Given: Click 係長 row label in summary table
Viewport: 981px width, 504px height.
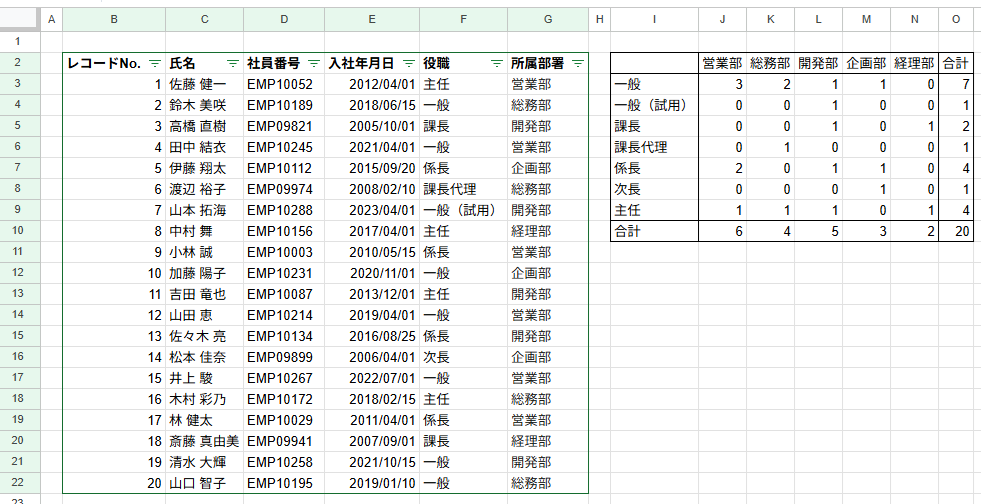Looking at the screenshot, I should coord(654,168).
